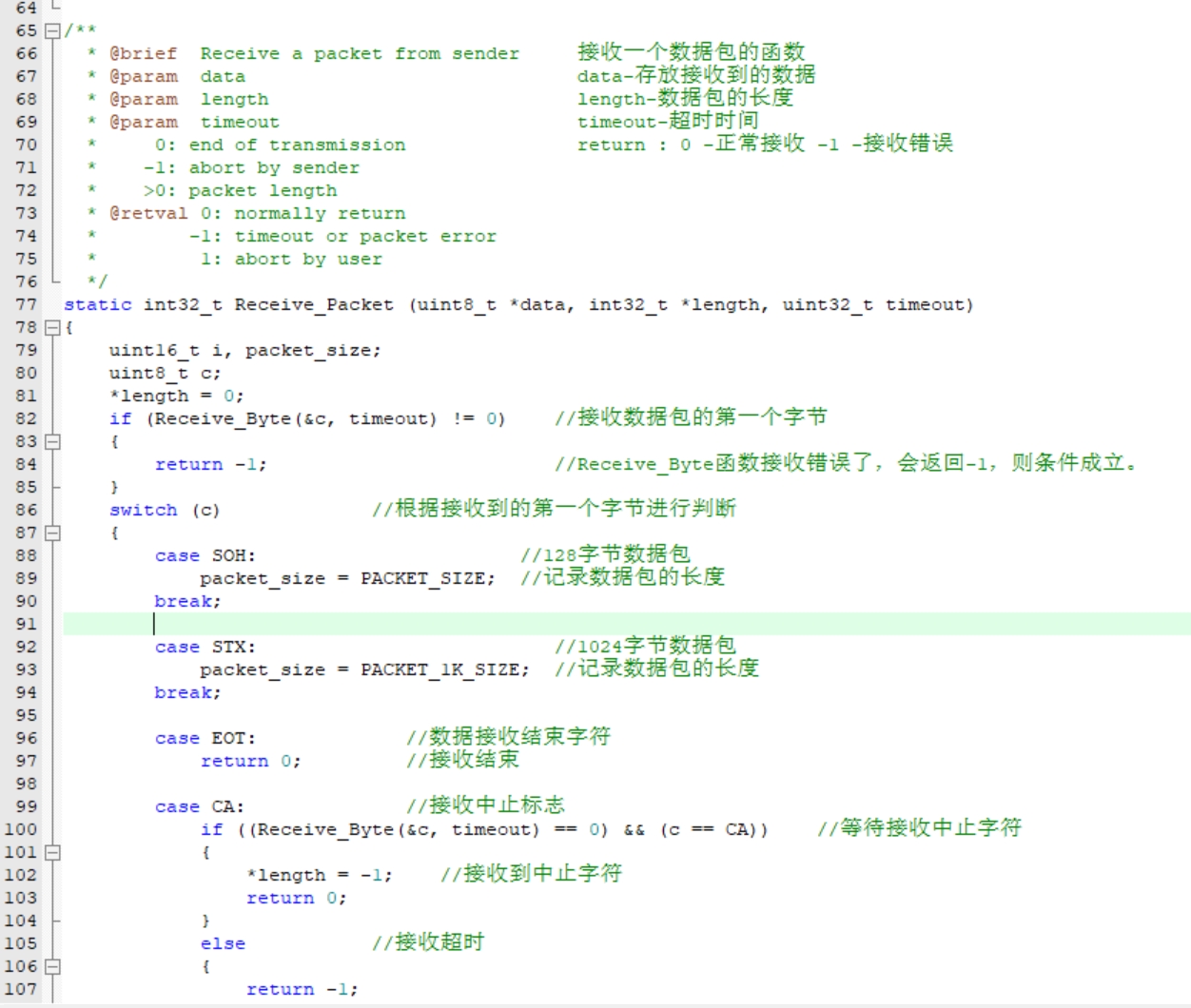Viewport: 1191px width, 1008px height.
Task: Click the @brief tag in the comment
Action: pyautogui.click(x=144, y=53)
